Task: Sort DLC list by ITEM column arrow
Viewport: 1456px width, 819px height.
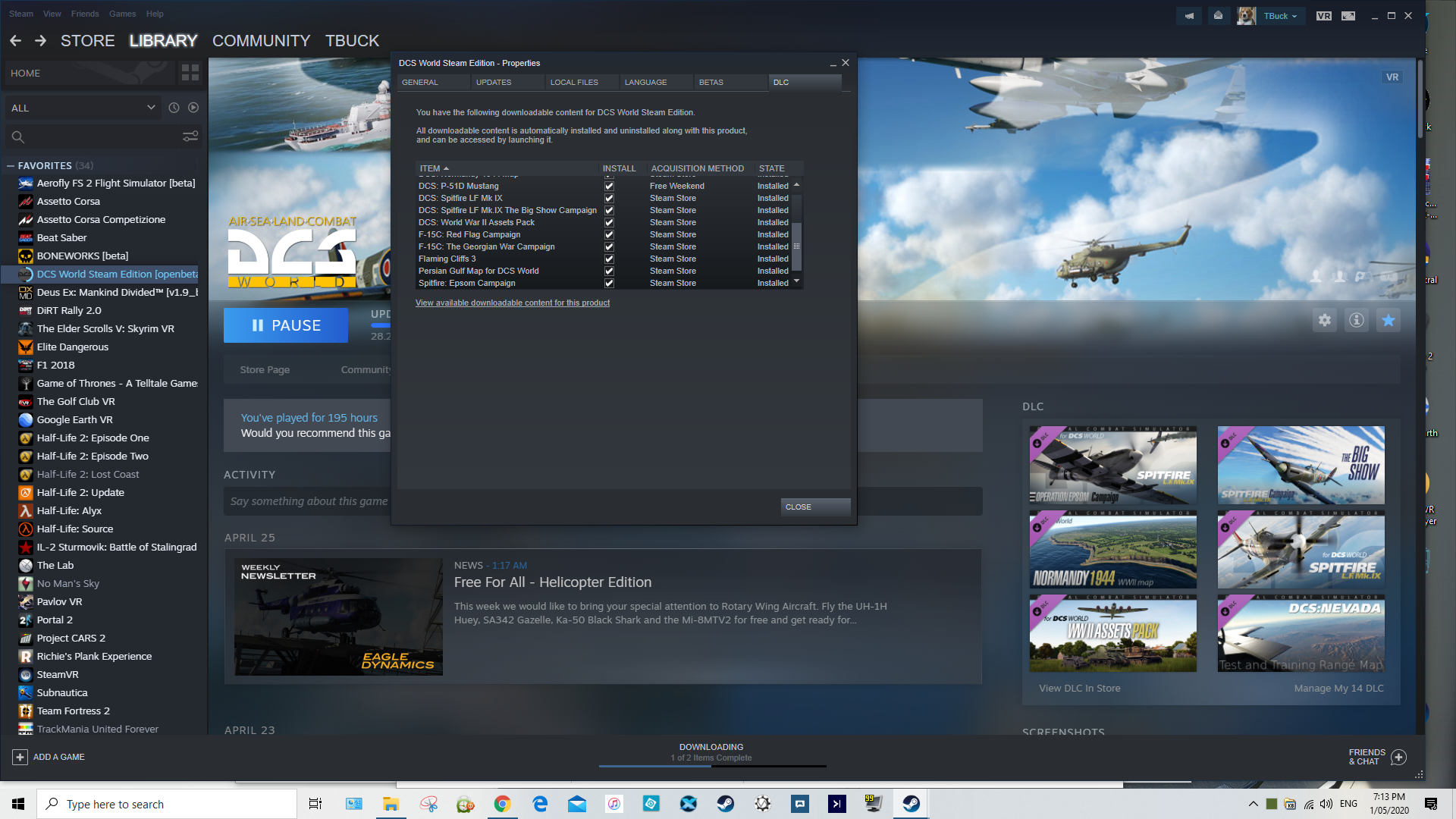Action: [446, 168]
